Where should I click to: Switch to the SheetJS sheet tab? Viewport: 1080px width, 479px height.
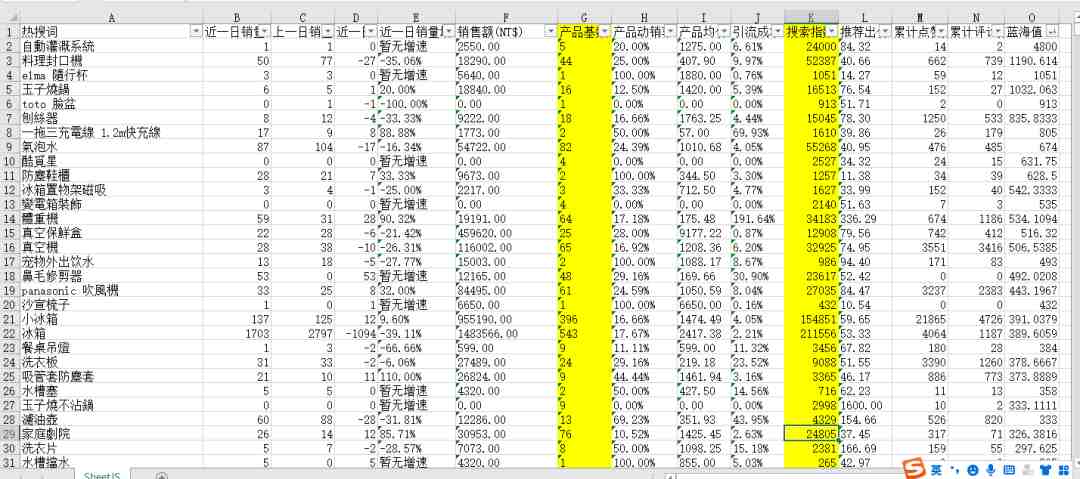coord(102,475)
